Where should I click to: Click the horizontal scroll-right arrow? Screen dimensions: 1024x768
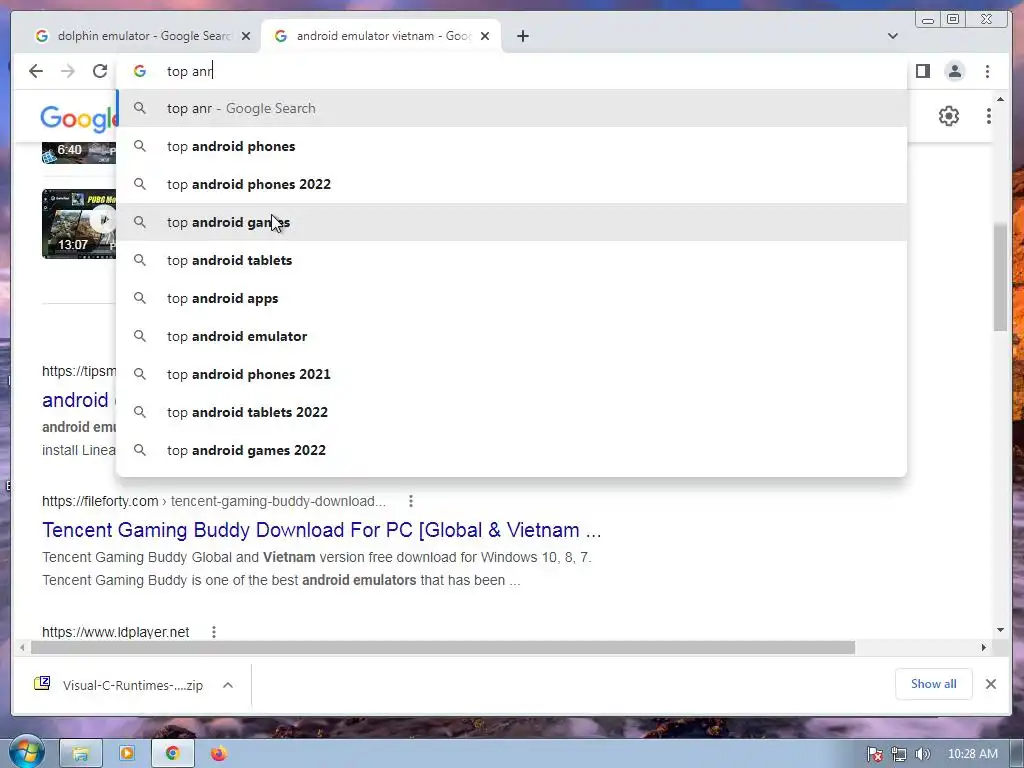coord(984,647)
